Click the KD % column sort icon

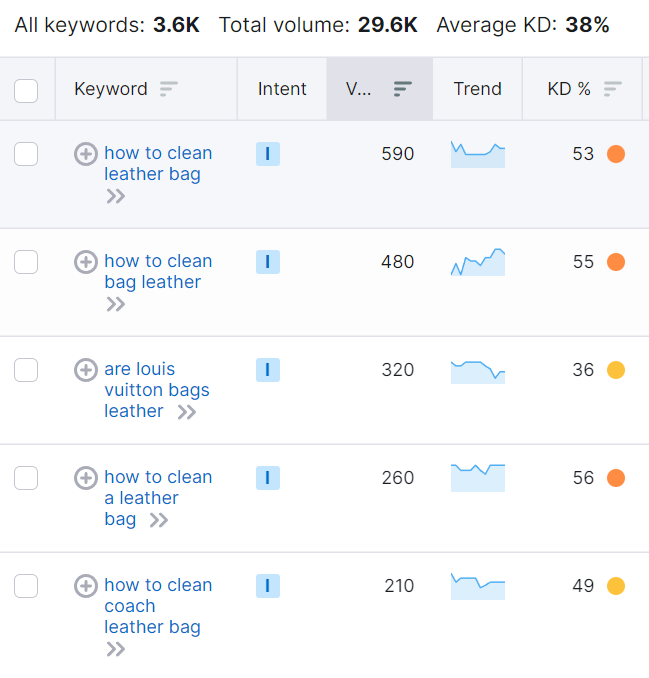click(x=612, y=89)
